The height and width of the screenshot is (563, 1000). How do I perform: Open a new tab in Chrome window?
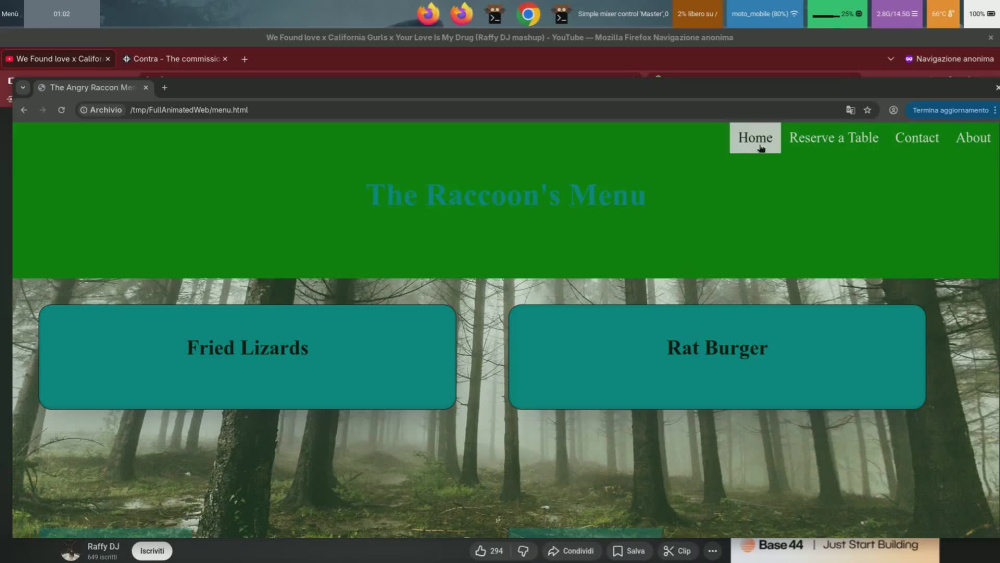pos(165,87)
